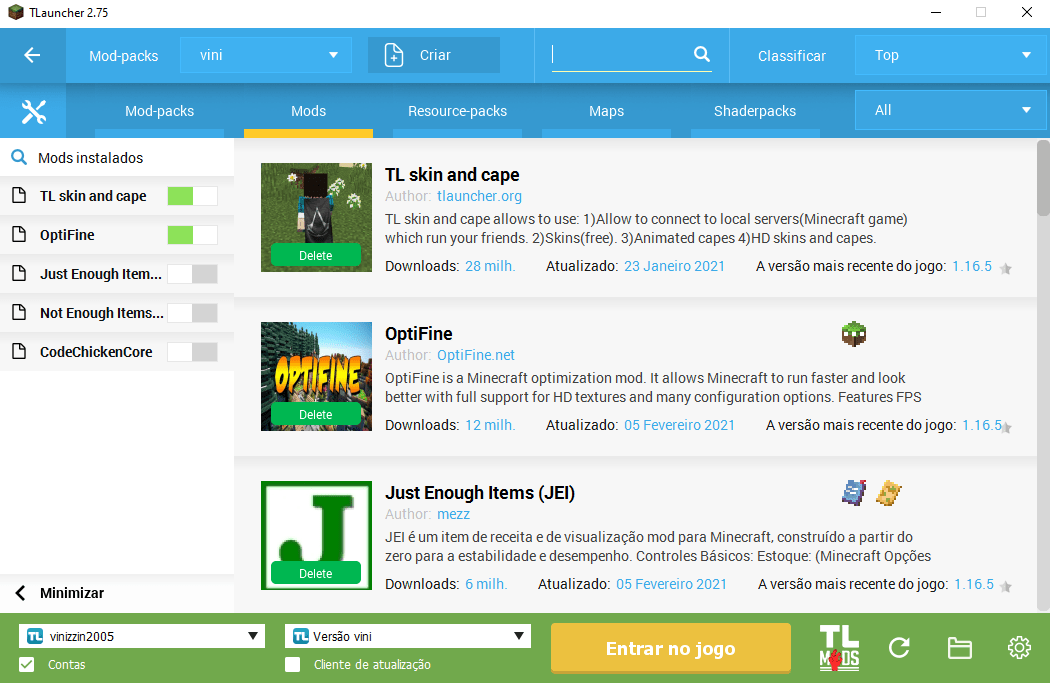Screen dimensions: 1050x683
Task: Click the Mods instalados search icon
Action: pyautogui.click(x=19, y=157)
